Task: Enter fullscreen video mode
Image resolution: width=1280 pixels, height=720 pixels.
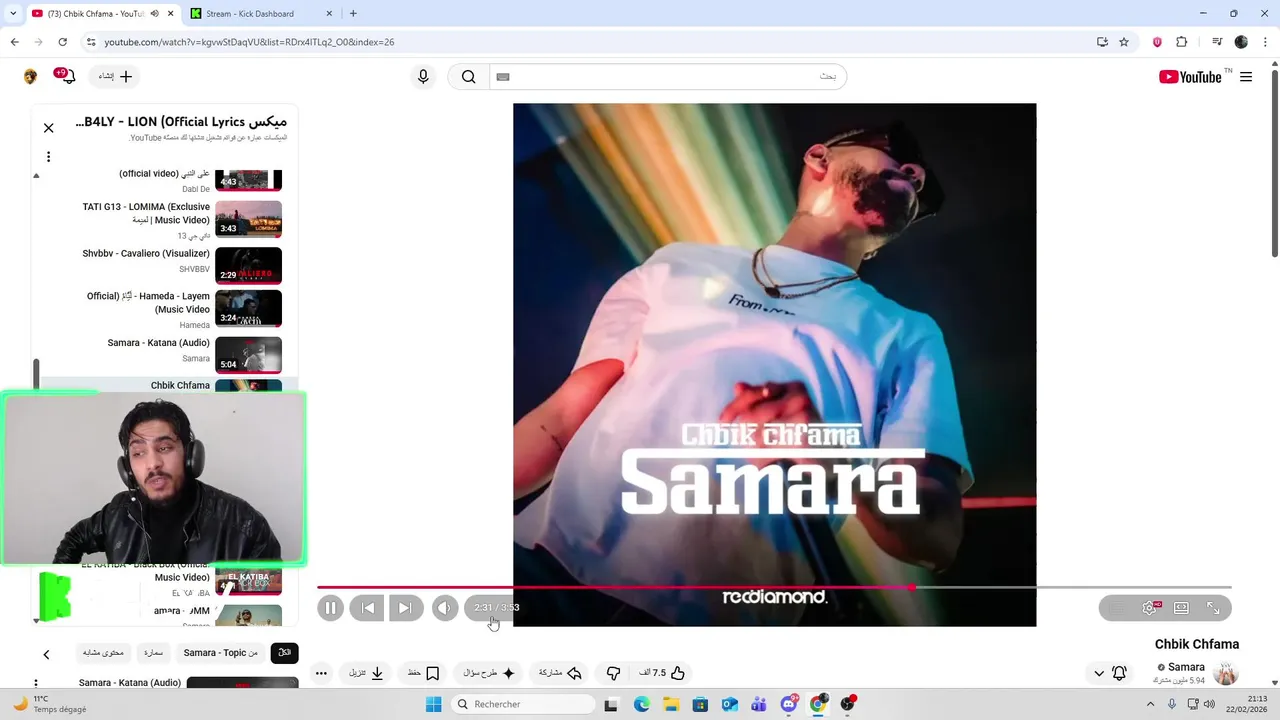Action: [x=1213, y=608]
